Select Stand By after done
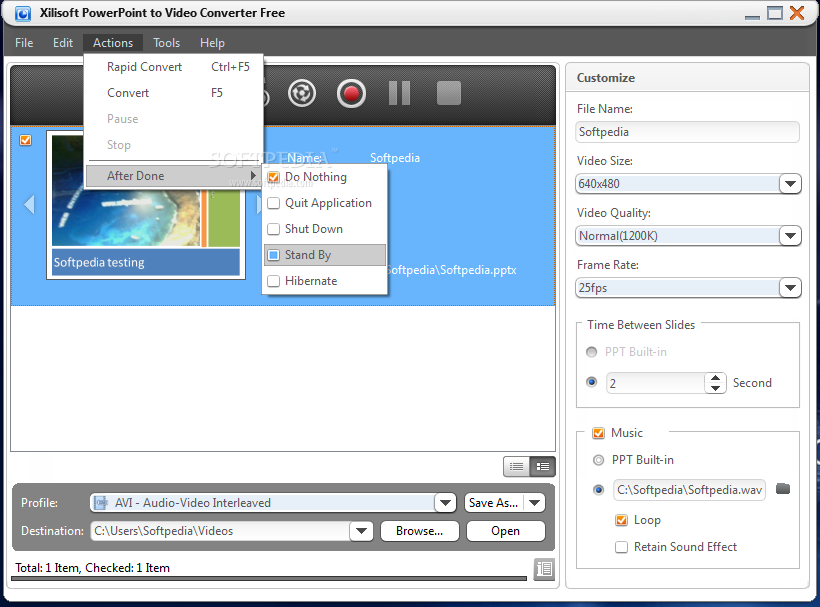Image resolution: width=820 pixels, height=607 pixels. pyautogui.click(x=325, y=255)
